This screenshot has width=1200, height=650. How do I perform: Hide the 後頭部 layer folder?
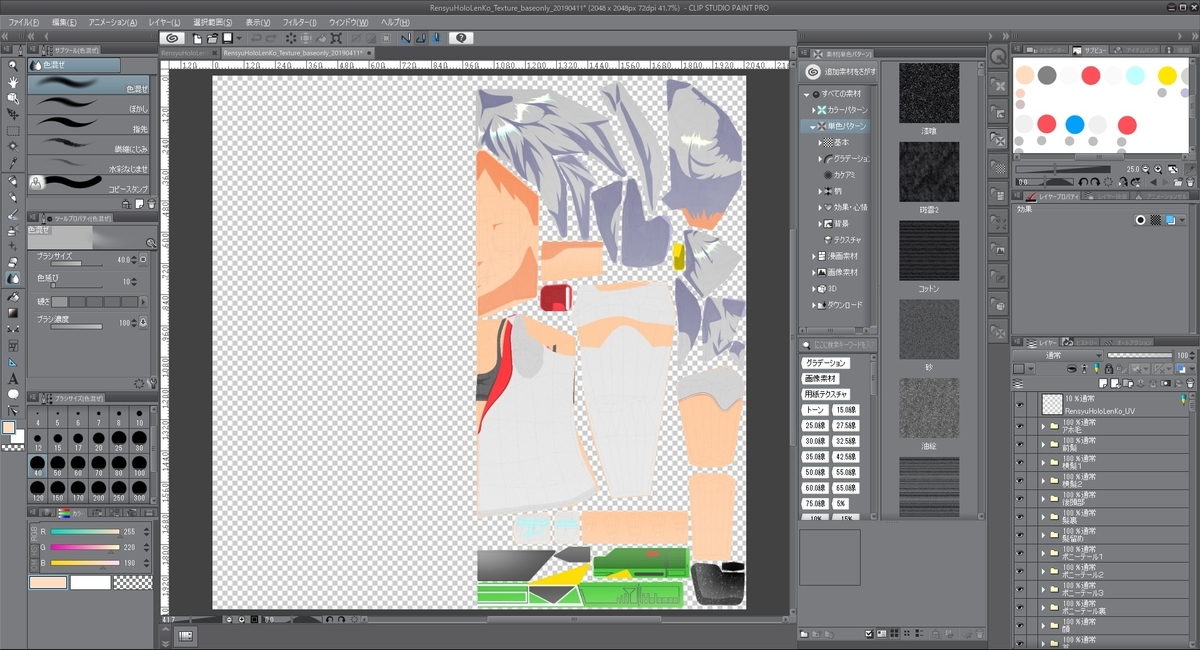point(1020,498)
